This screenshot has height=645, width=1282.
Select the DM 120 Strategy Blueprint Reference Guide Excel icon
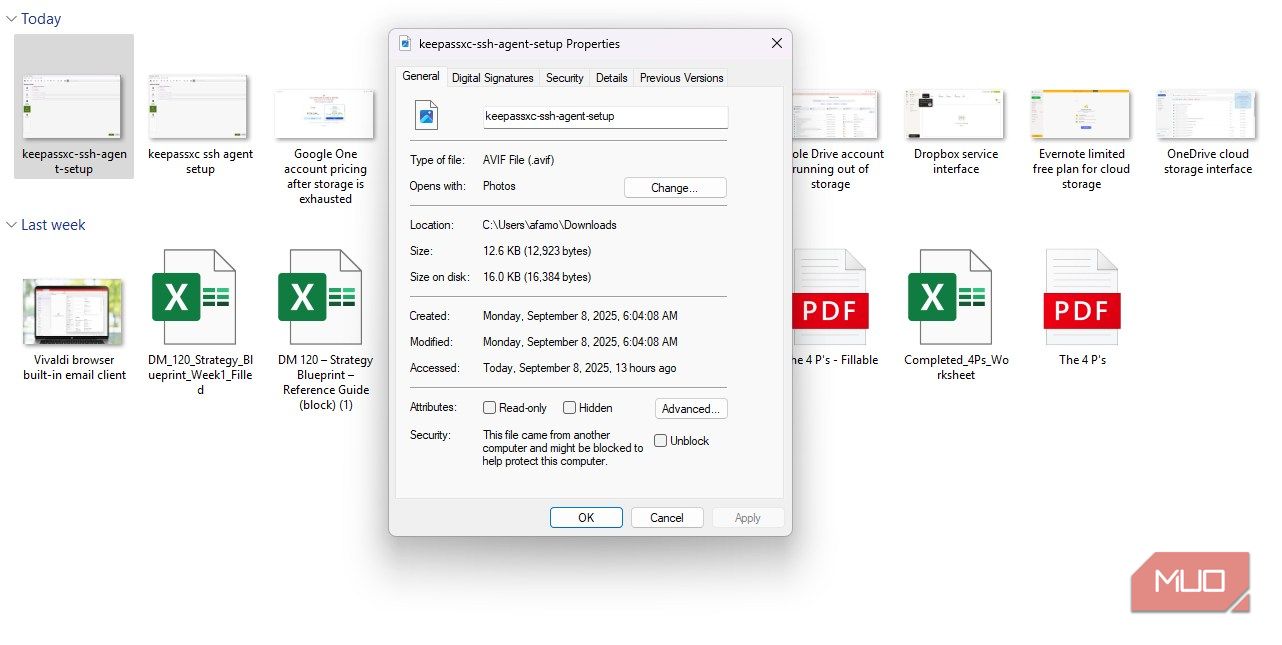[x=320, y=297]
